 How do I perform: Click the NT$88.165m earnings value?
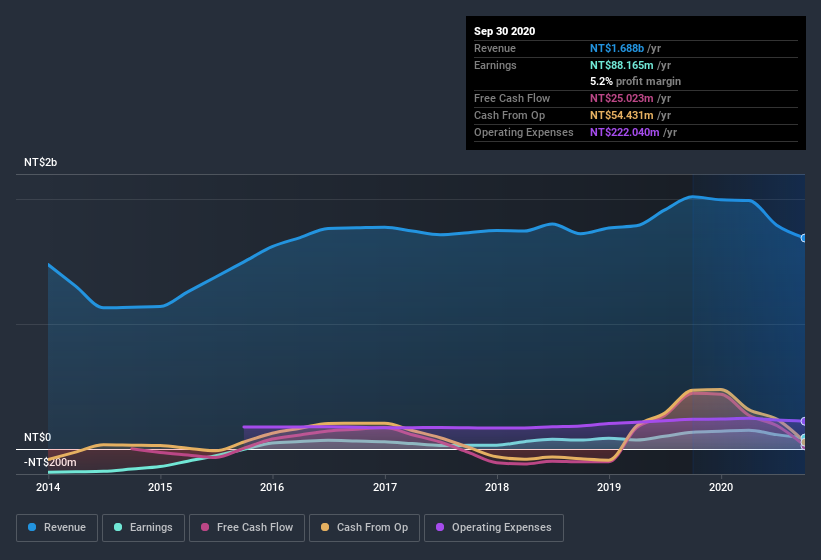tap(622, 65)
